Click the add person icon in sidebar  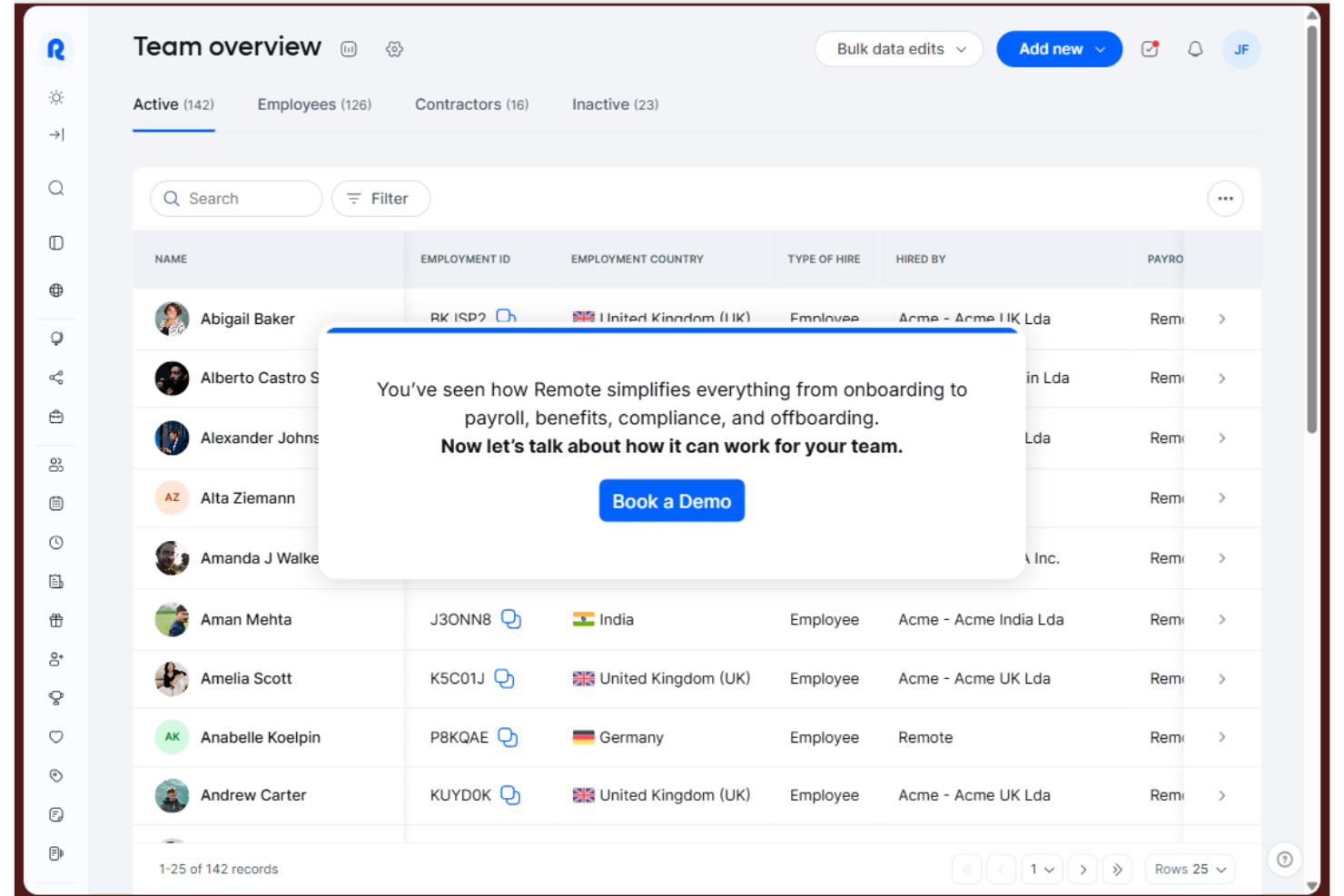56,659
